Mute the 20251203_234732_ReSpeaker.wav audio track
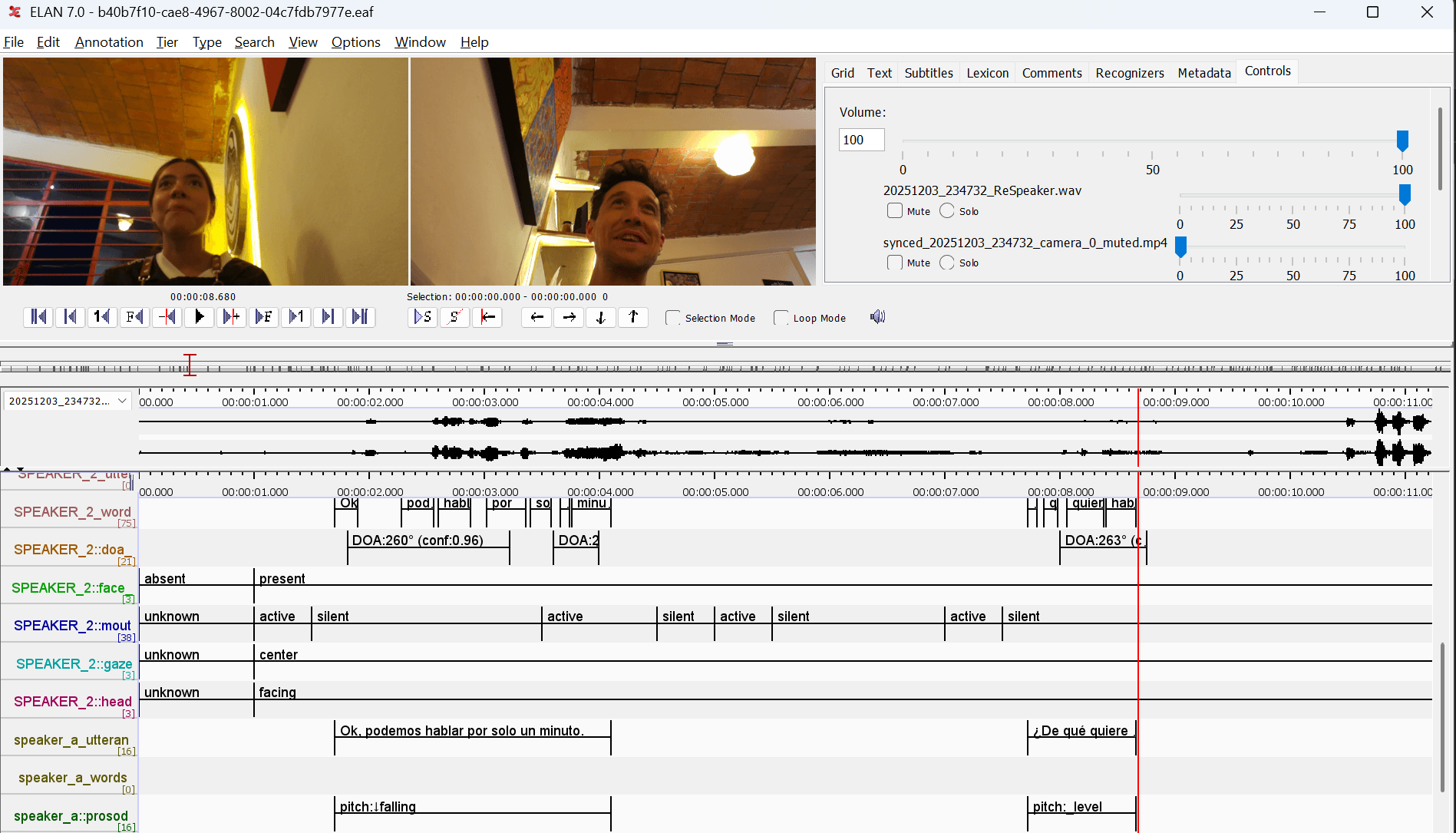 tap(894, 210)
